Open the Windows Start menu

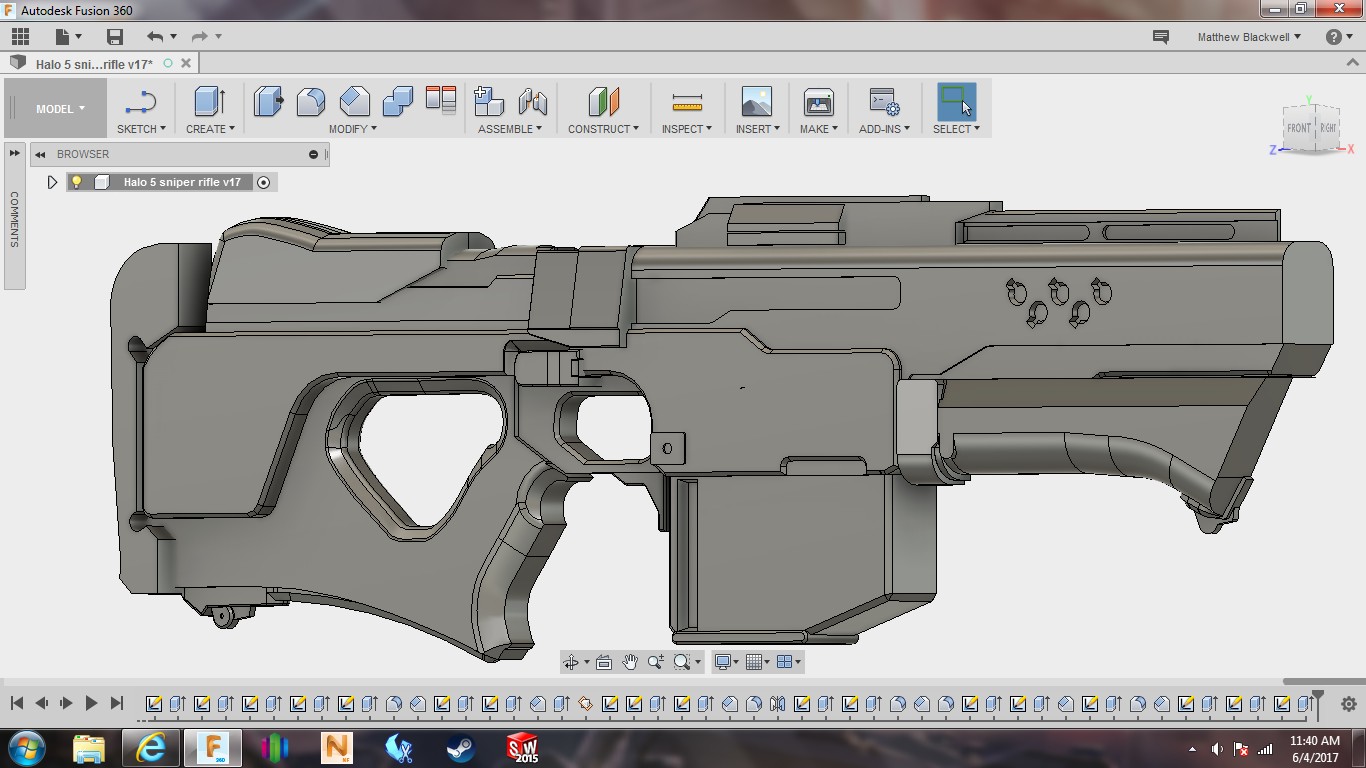point(26,748)
